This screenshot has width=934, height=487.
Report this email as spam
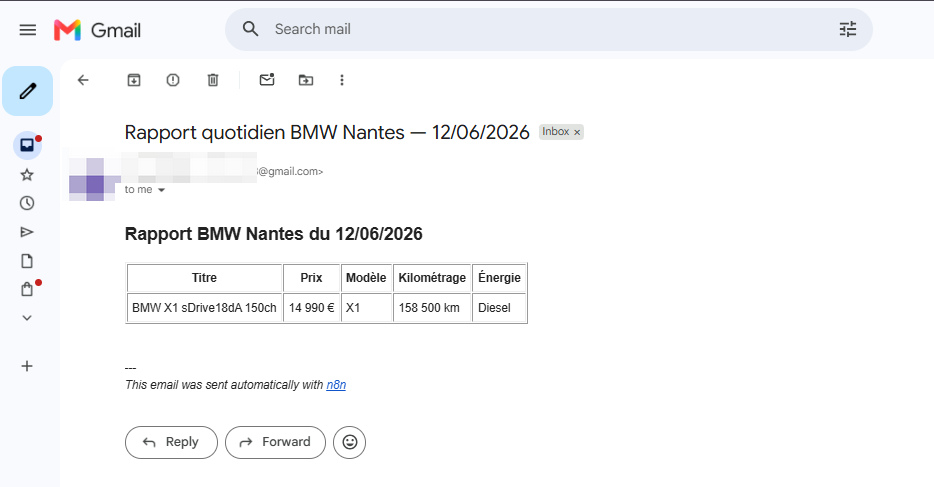pos(173,80)
